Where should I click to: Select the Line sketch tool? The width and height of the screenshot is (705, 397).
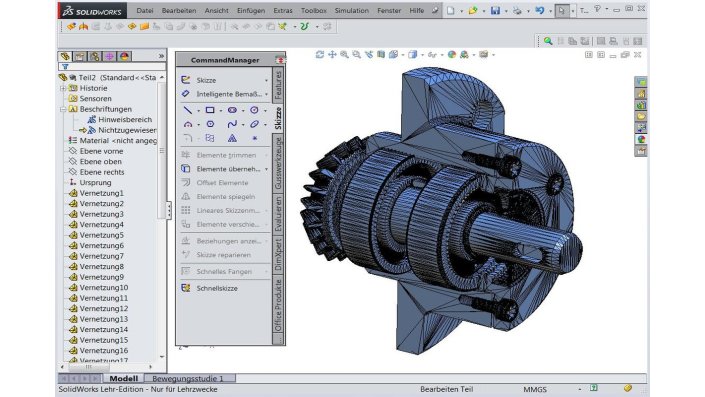point(188,110)
